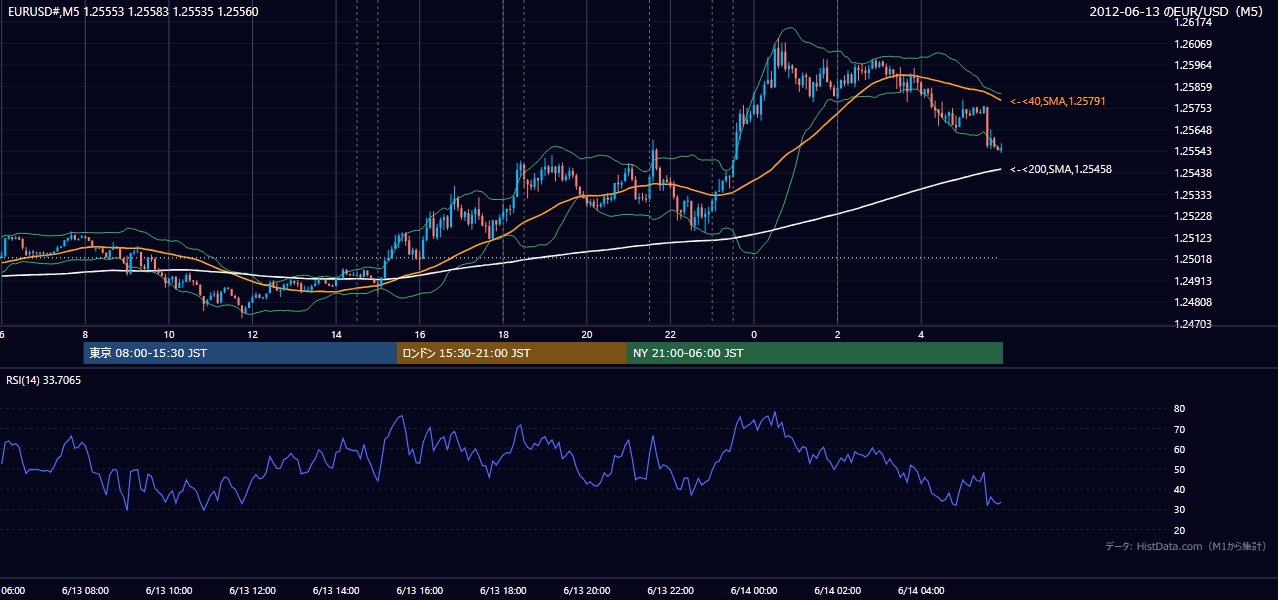Screen dimensions: 1278x600
Task: Click price axis value 1.25648
Action: (1192, 130)
